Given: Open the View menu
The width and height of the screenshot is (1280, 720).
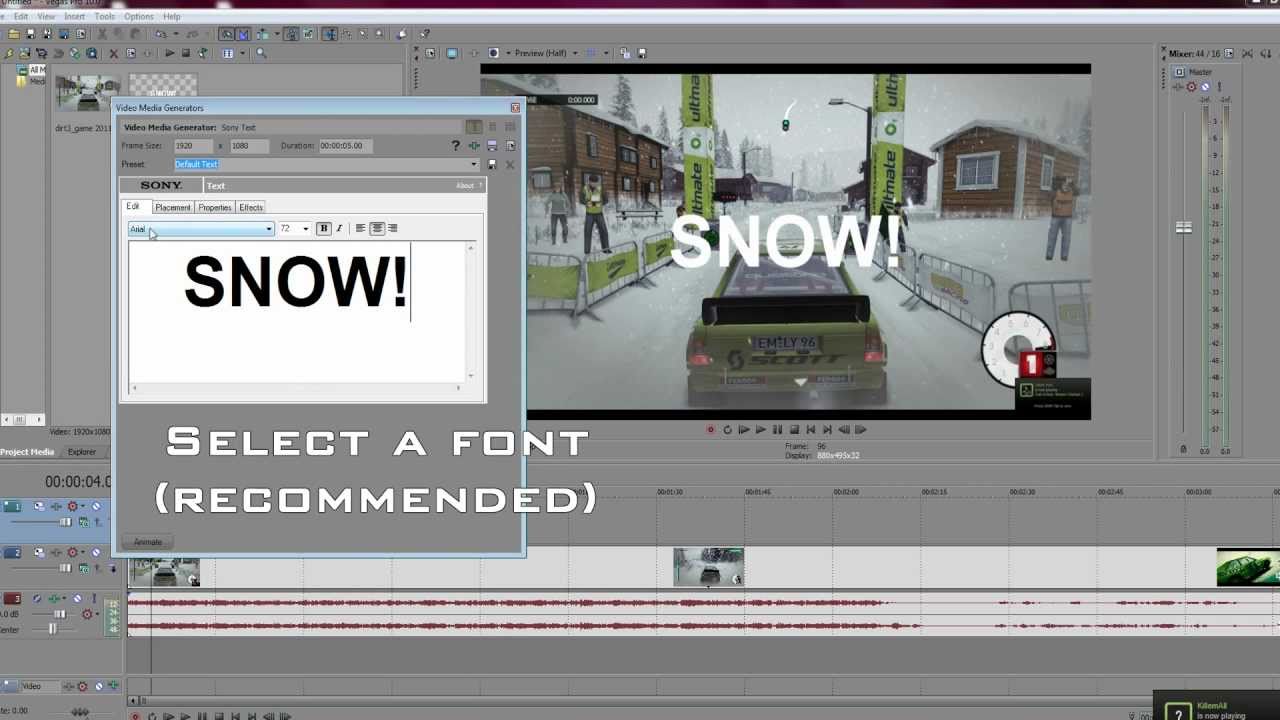Looking at the screenshot, I should [x=46, y=17].
